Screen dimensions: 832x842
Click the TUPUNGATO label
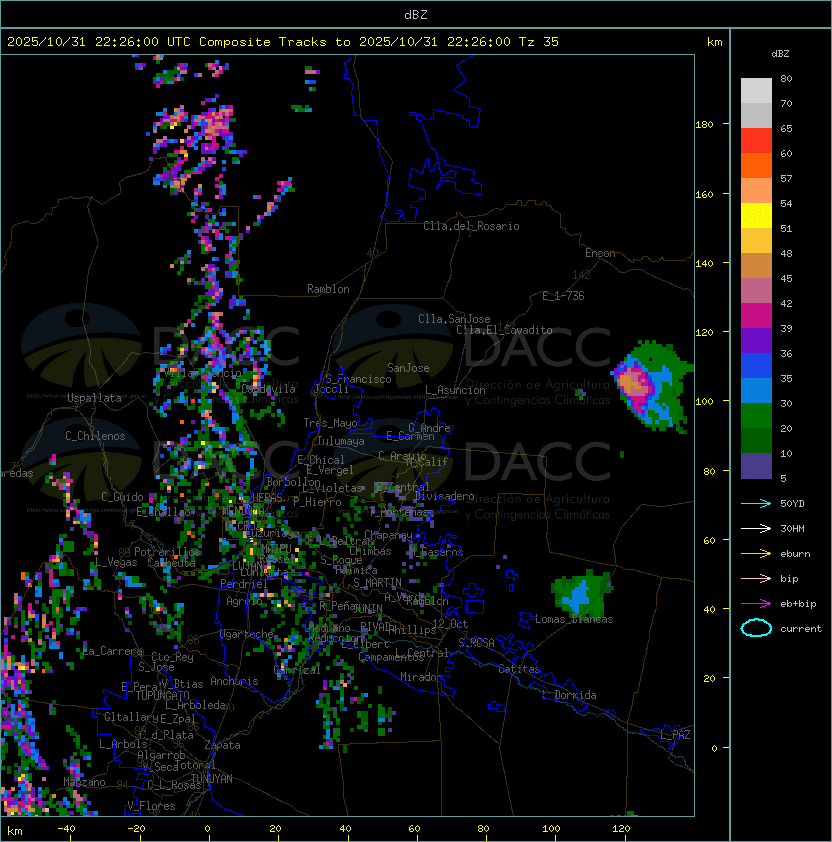pos(162,695)
